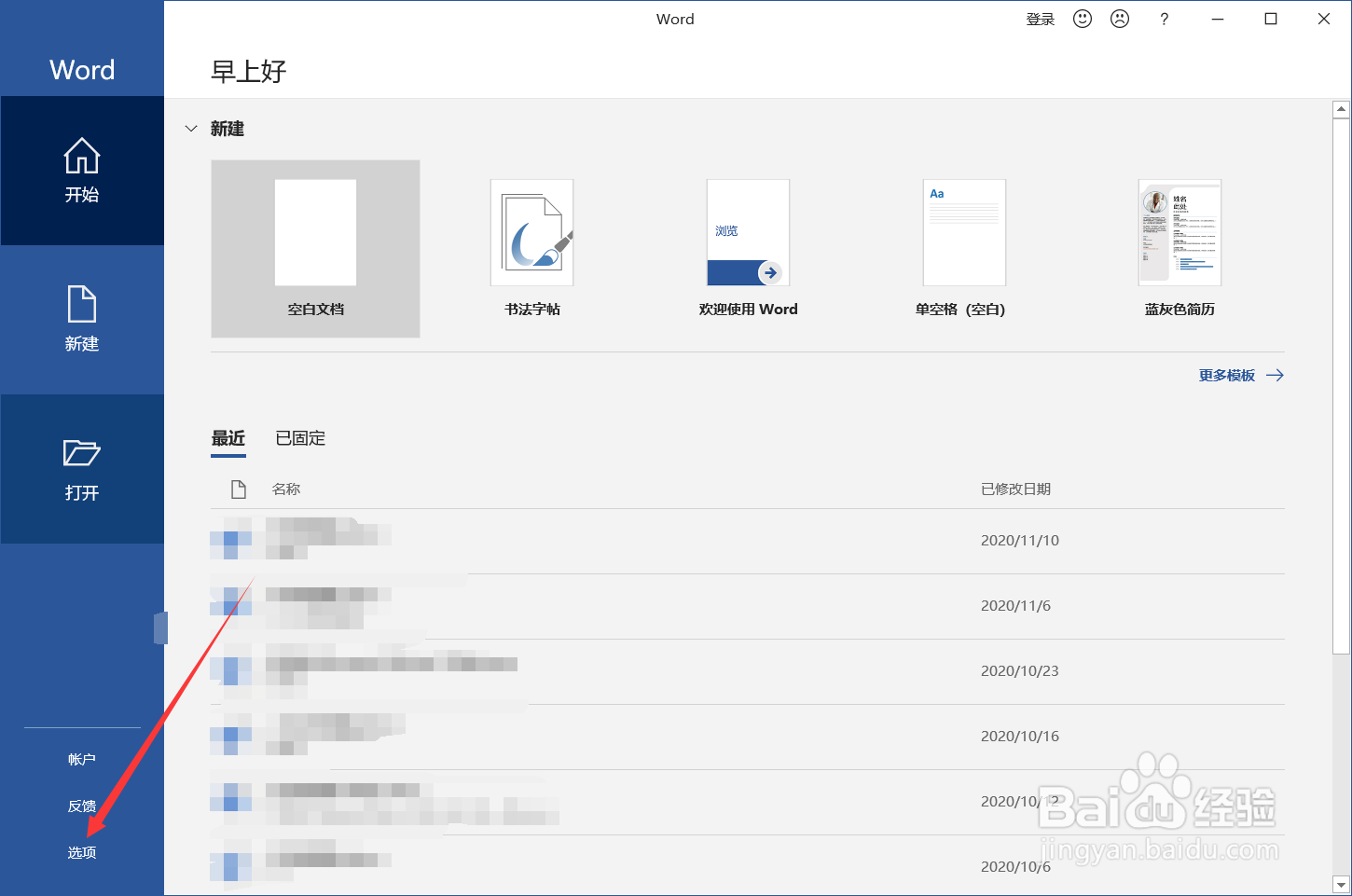
Task: Click 登录 to sign in
Action: (x=1041, y=20)
